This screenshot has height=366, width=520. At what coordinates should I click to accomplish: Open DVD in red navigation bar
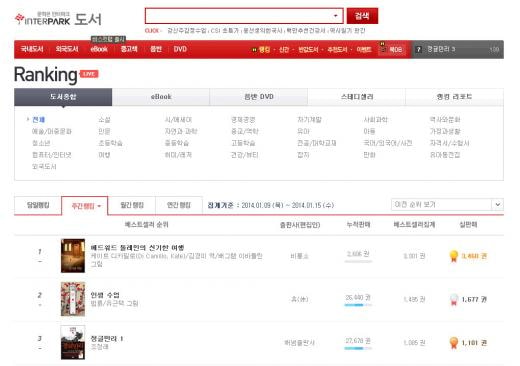tap(180, 49)
